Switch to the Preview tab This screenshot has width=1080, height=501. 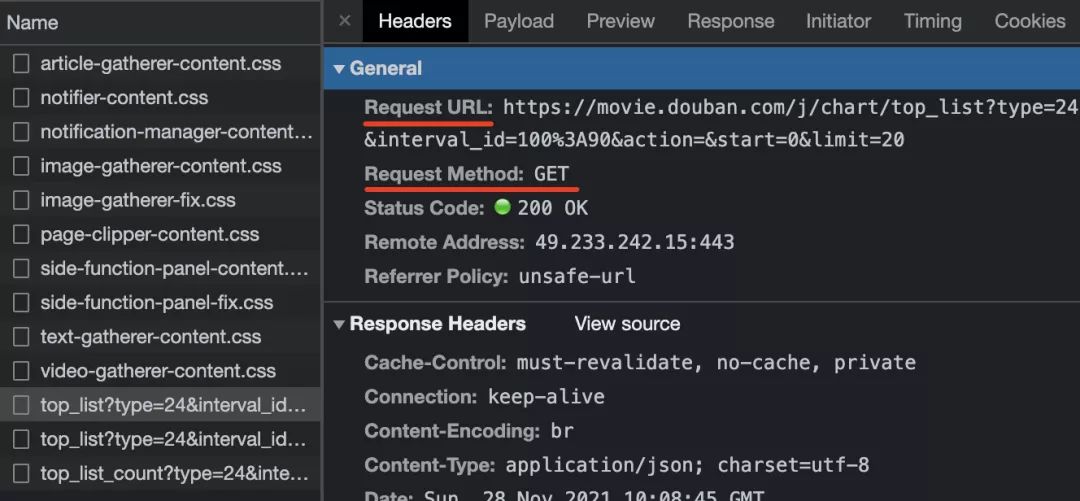[621, 21]
